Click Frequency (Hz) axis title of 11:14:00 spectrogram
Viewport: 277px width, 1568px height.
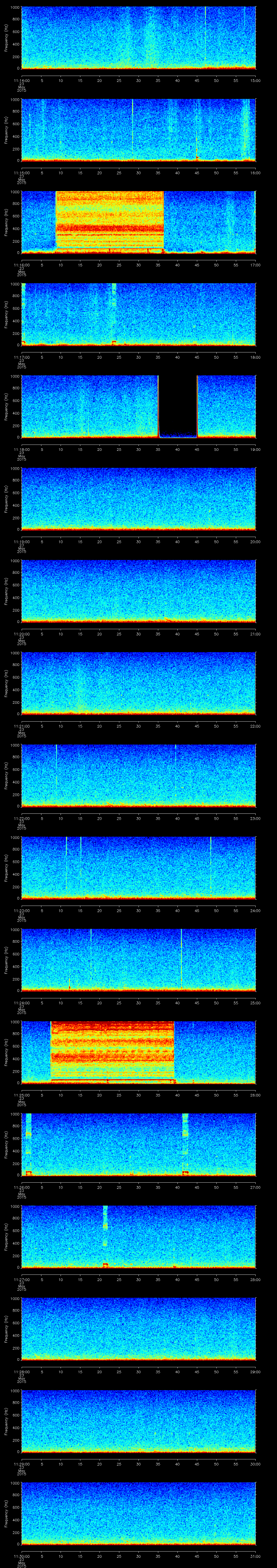point(6,38)
